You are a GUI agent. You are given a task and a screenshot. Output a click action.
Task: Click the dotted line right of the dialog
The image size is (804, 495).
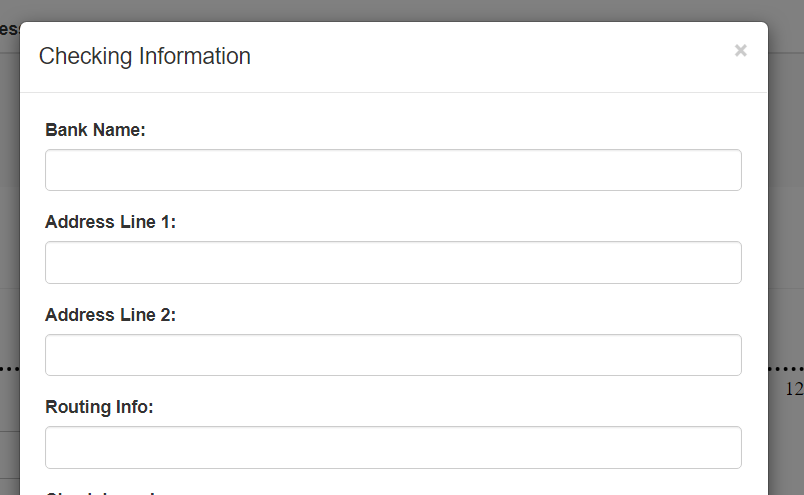(x=786, y=368)
